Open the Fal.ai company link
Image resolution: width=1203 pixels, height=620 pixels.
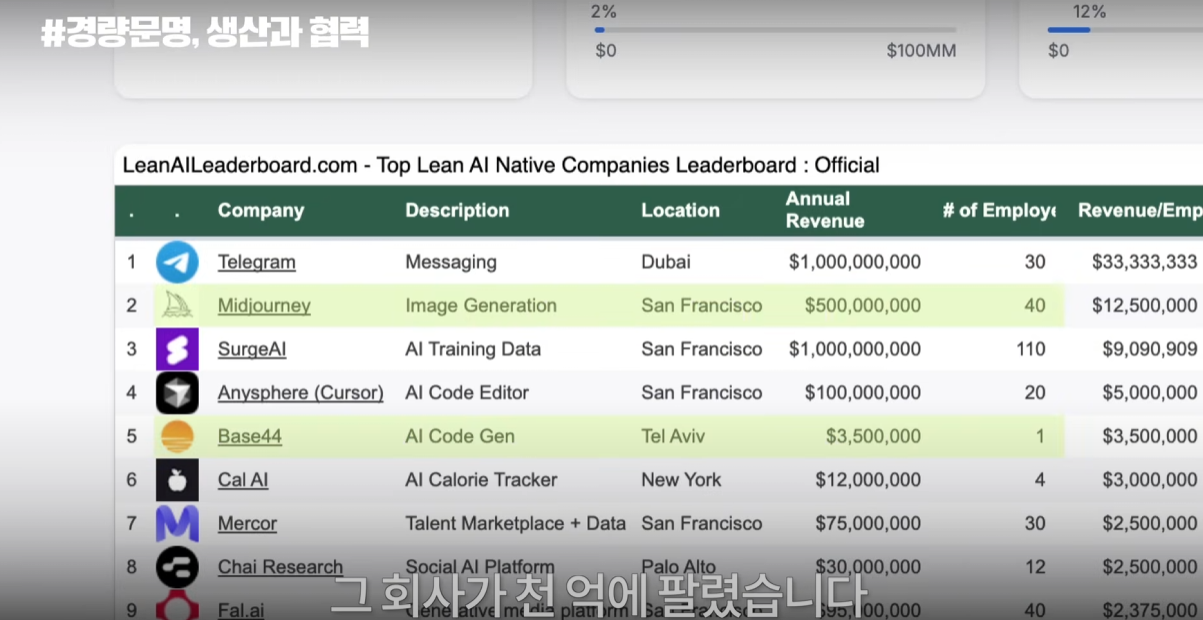click(241, 609)
